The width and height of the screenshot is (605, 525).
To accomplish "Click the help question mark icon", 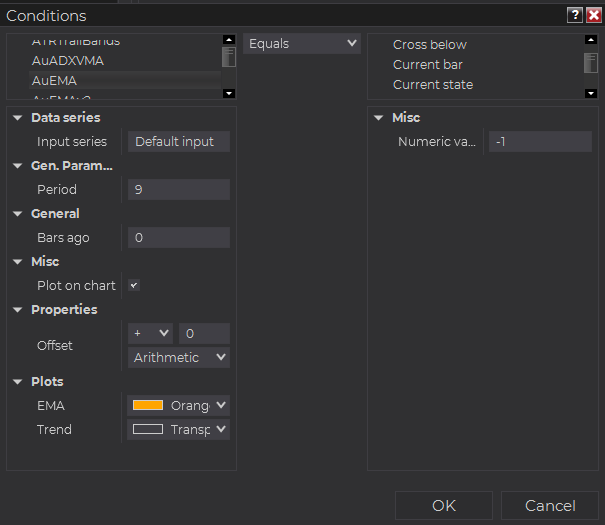I will [574, 15].
